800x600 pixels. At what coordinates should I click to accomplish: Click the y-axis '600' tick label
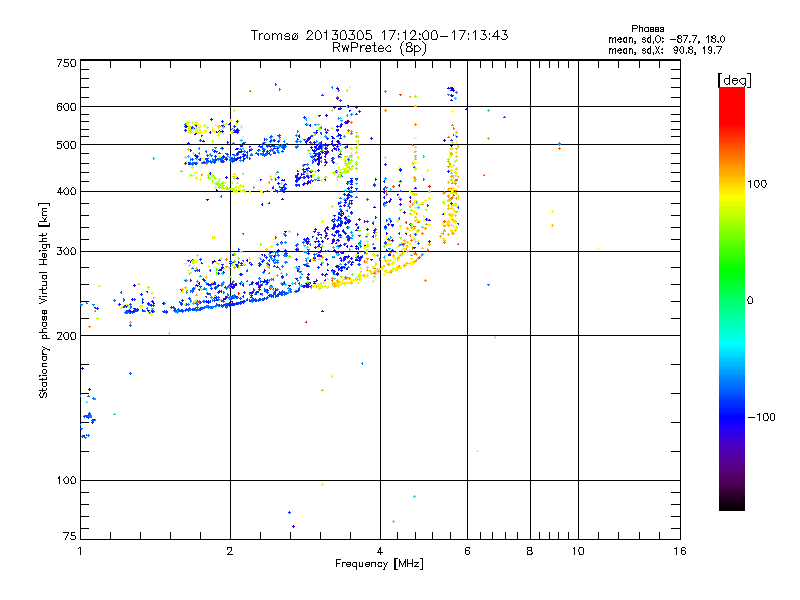coord(66,107)
